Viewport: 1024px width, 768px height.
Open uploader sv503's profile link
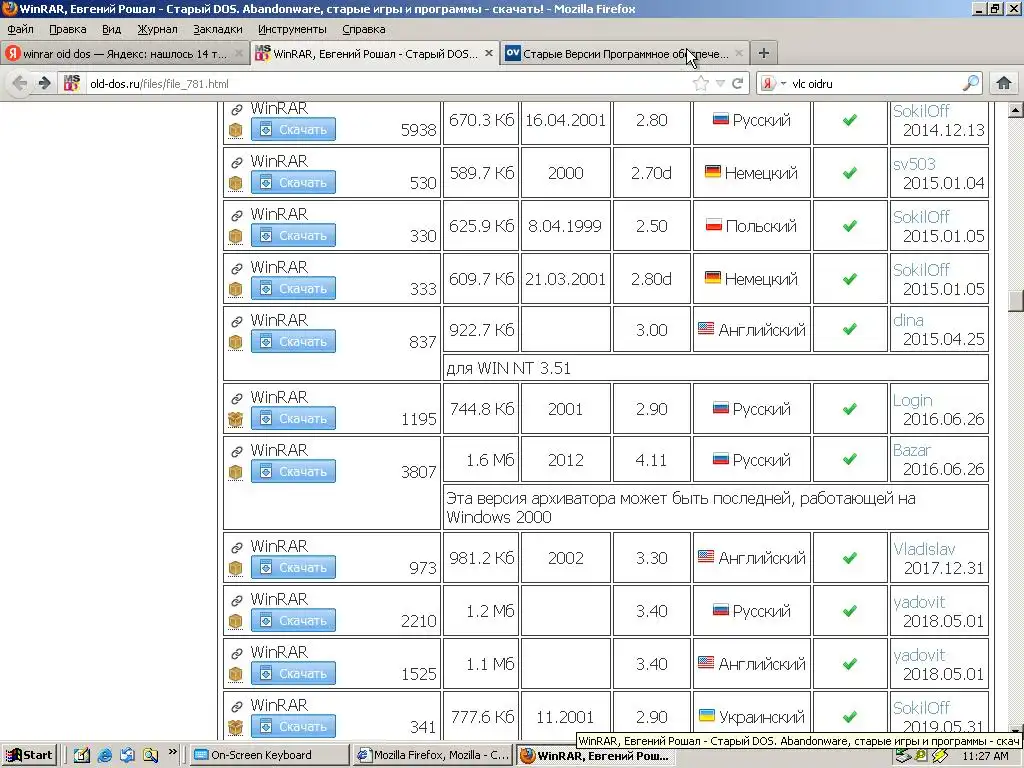914,164
